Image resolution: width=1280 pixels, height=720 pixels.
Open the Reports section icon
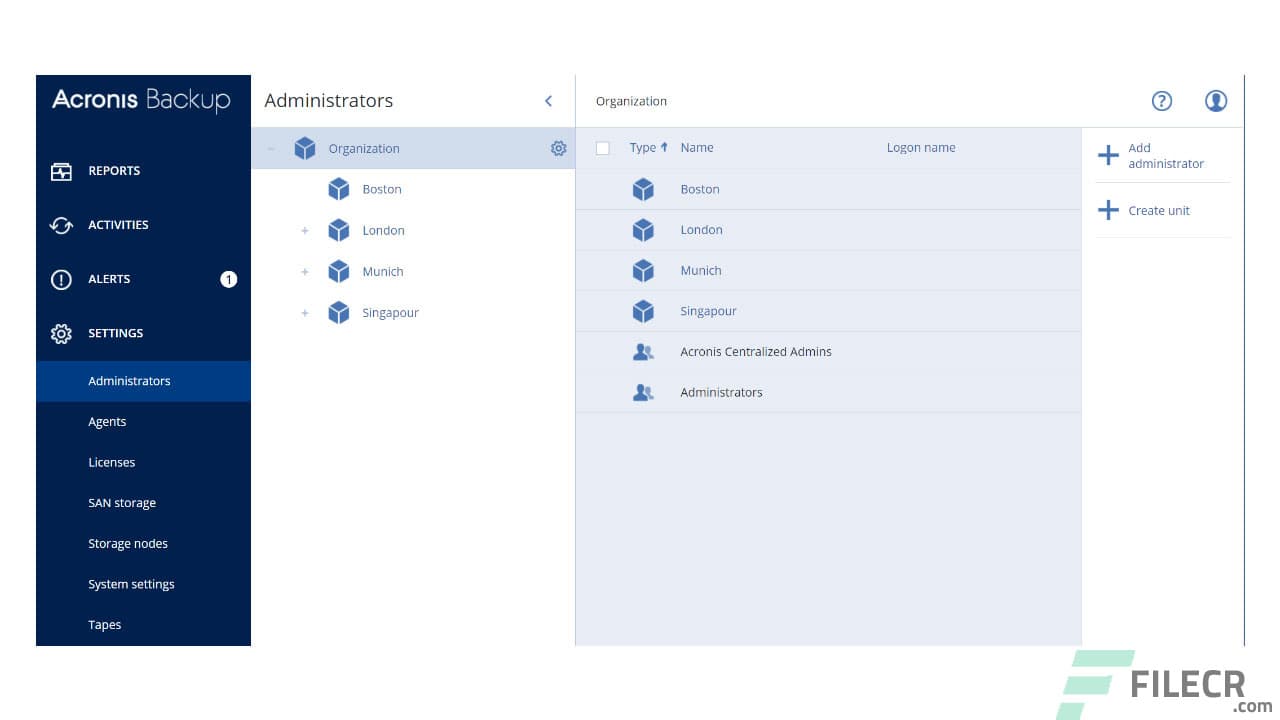(x=61, y=170)
